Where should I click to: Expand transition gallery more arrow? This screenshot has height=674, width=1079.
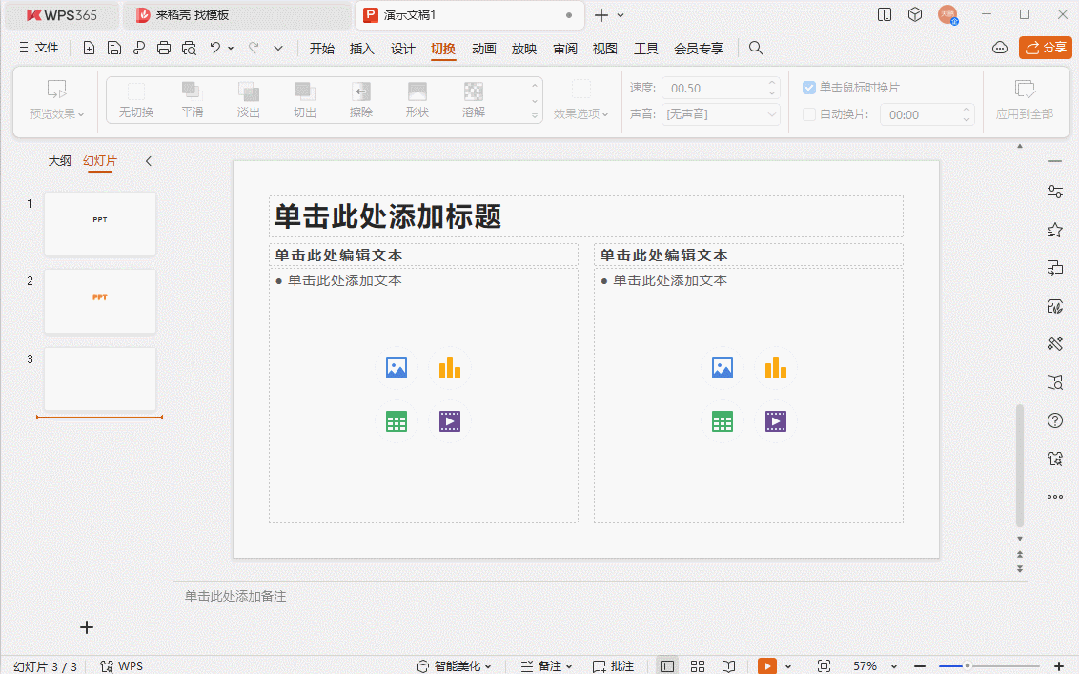pos(535,116)
